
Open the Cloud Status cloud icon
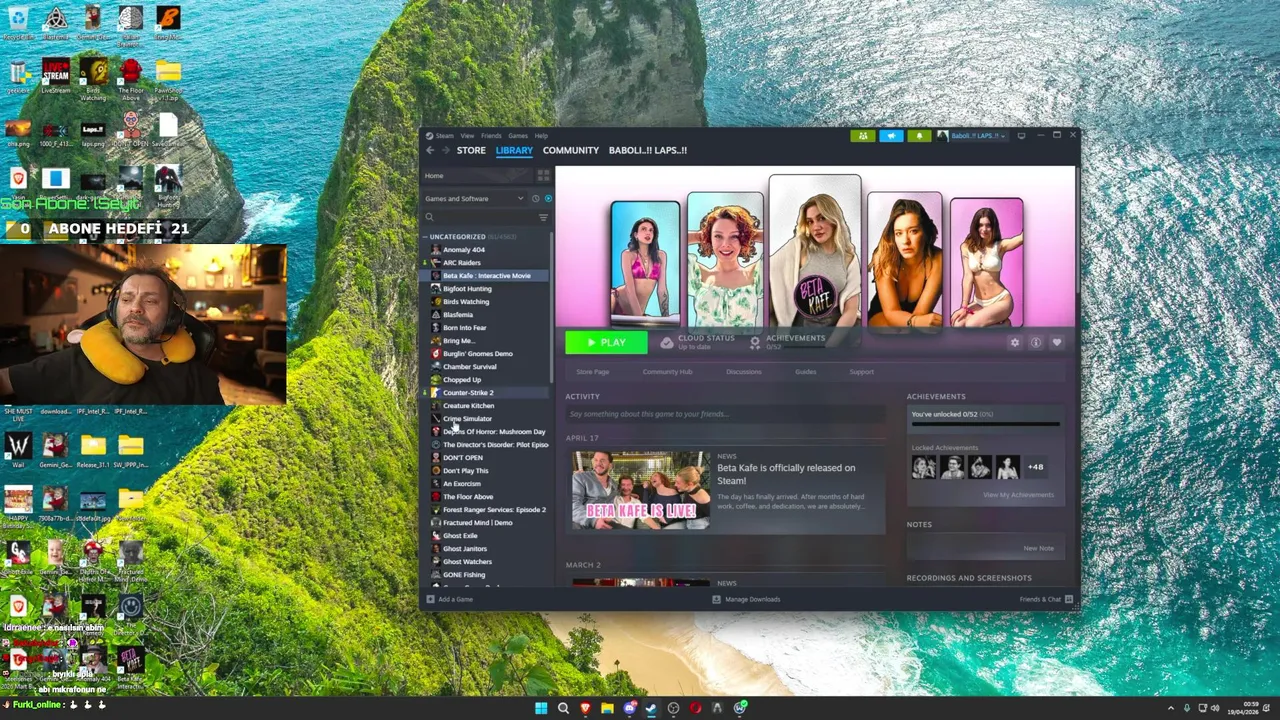tap(666, 342)
